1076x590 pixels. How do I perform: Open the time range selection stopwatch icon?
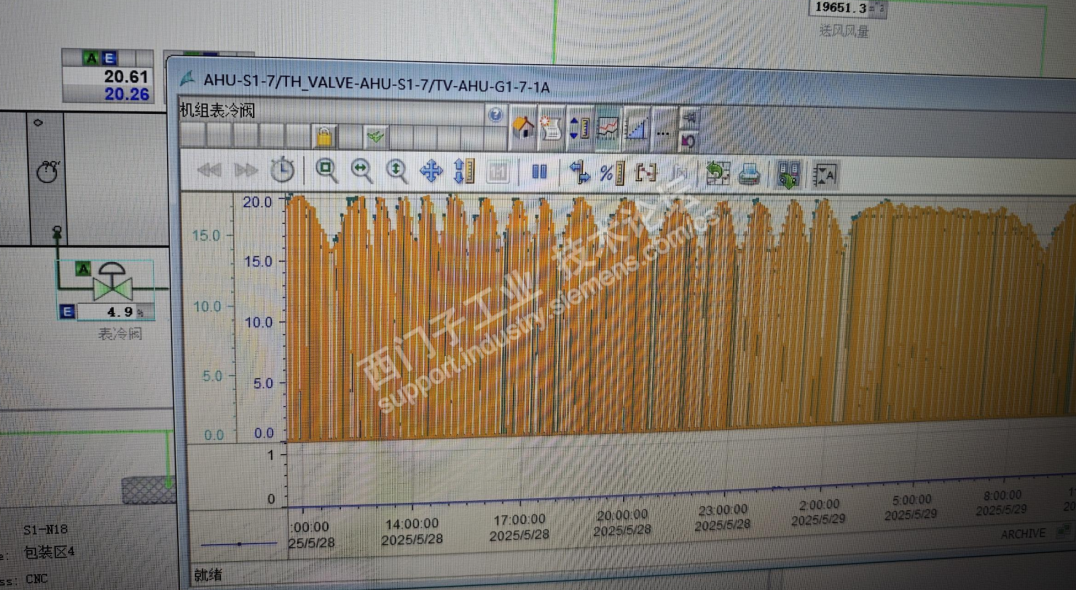coord(282,170)
